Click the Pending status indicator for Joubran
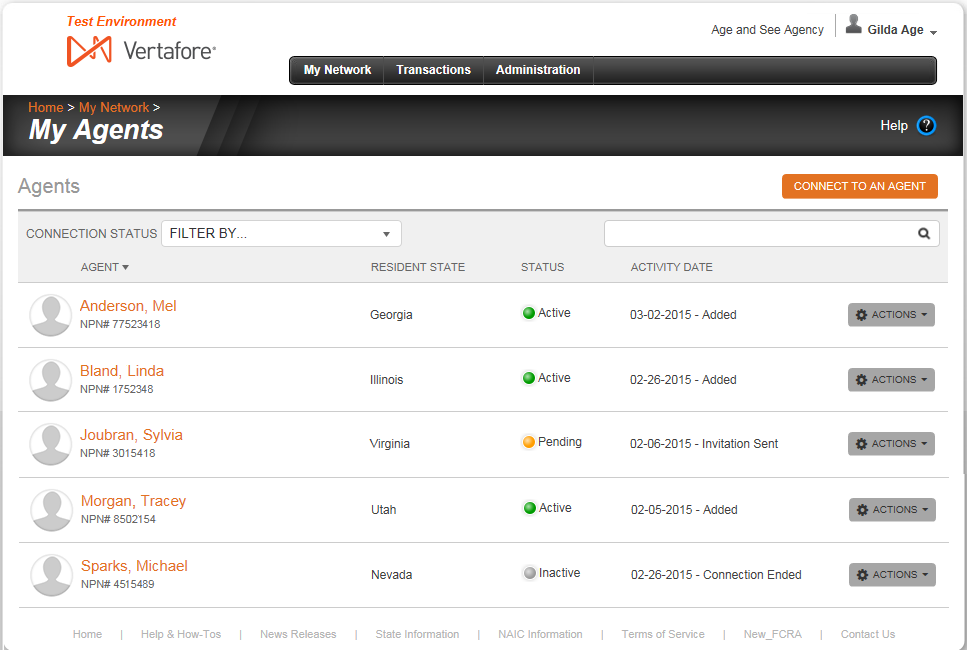967x650 pixels. pos(528,441)
